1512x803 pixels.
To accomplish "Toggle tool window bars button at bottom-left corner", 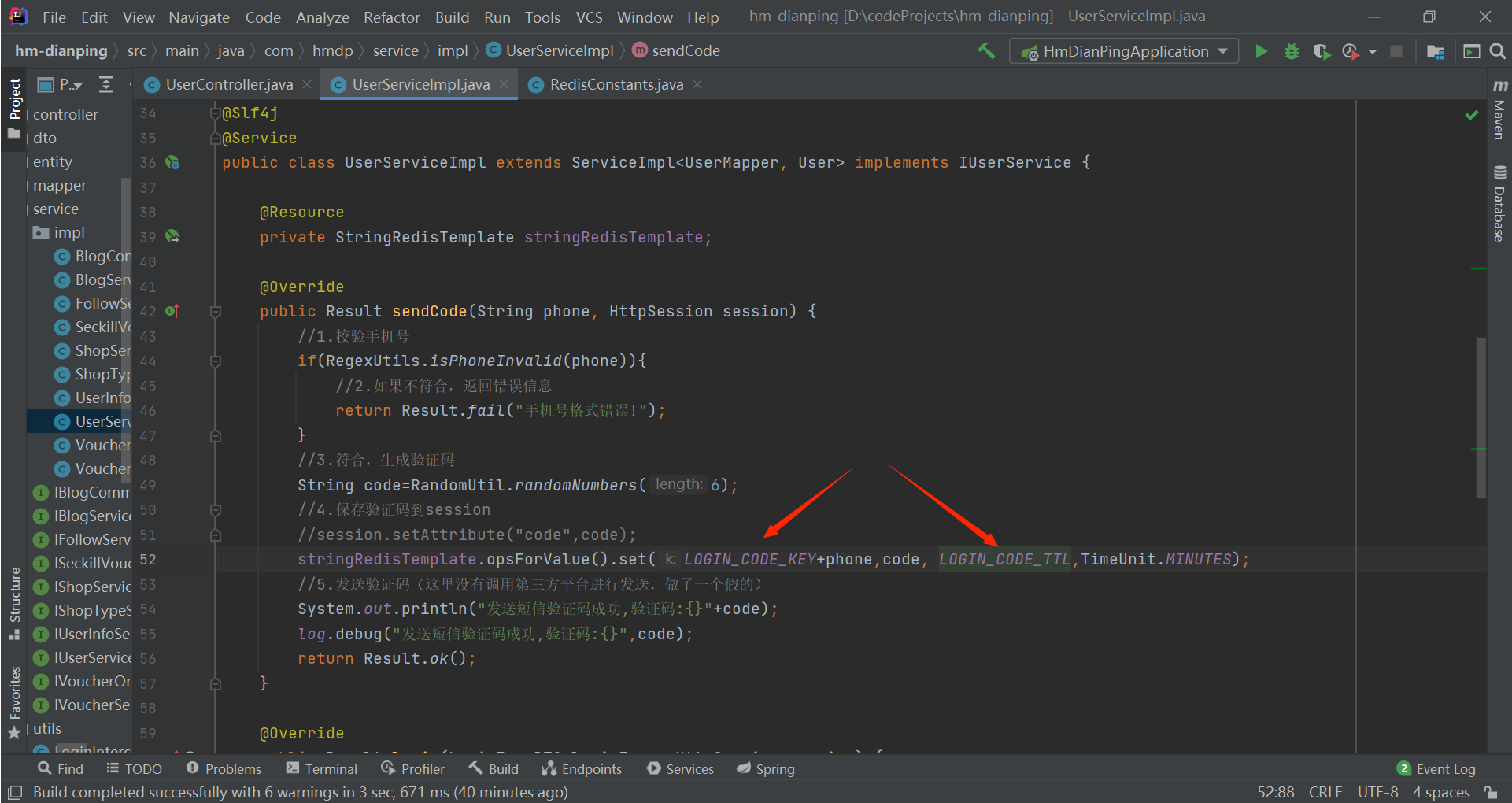I will [14, 792].
